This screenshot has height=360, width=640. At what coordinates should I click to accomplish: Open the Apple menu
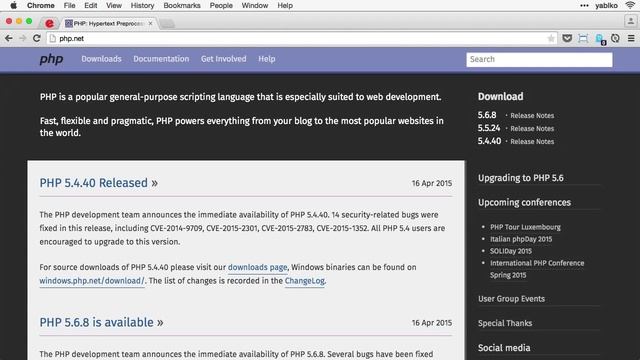(x=13, y=5)
